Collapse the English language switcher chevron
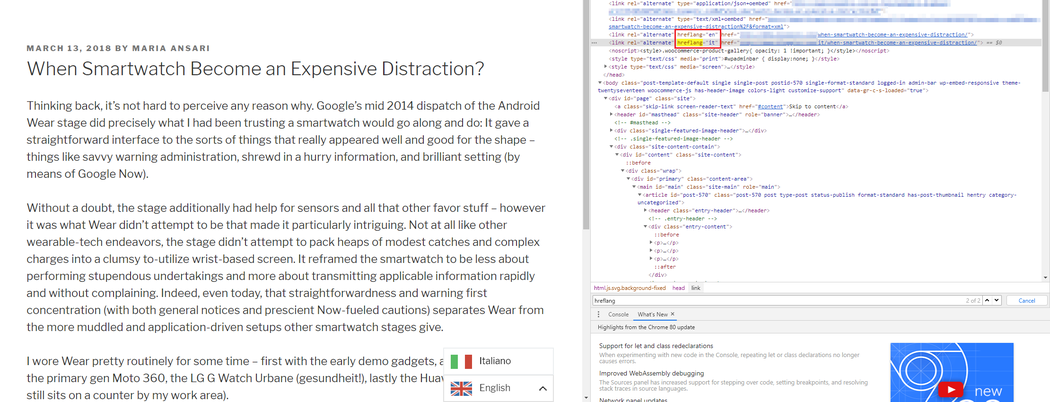1050x402 pixels. click(542, 388)
